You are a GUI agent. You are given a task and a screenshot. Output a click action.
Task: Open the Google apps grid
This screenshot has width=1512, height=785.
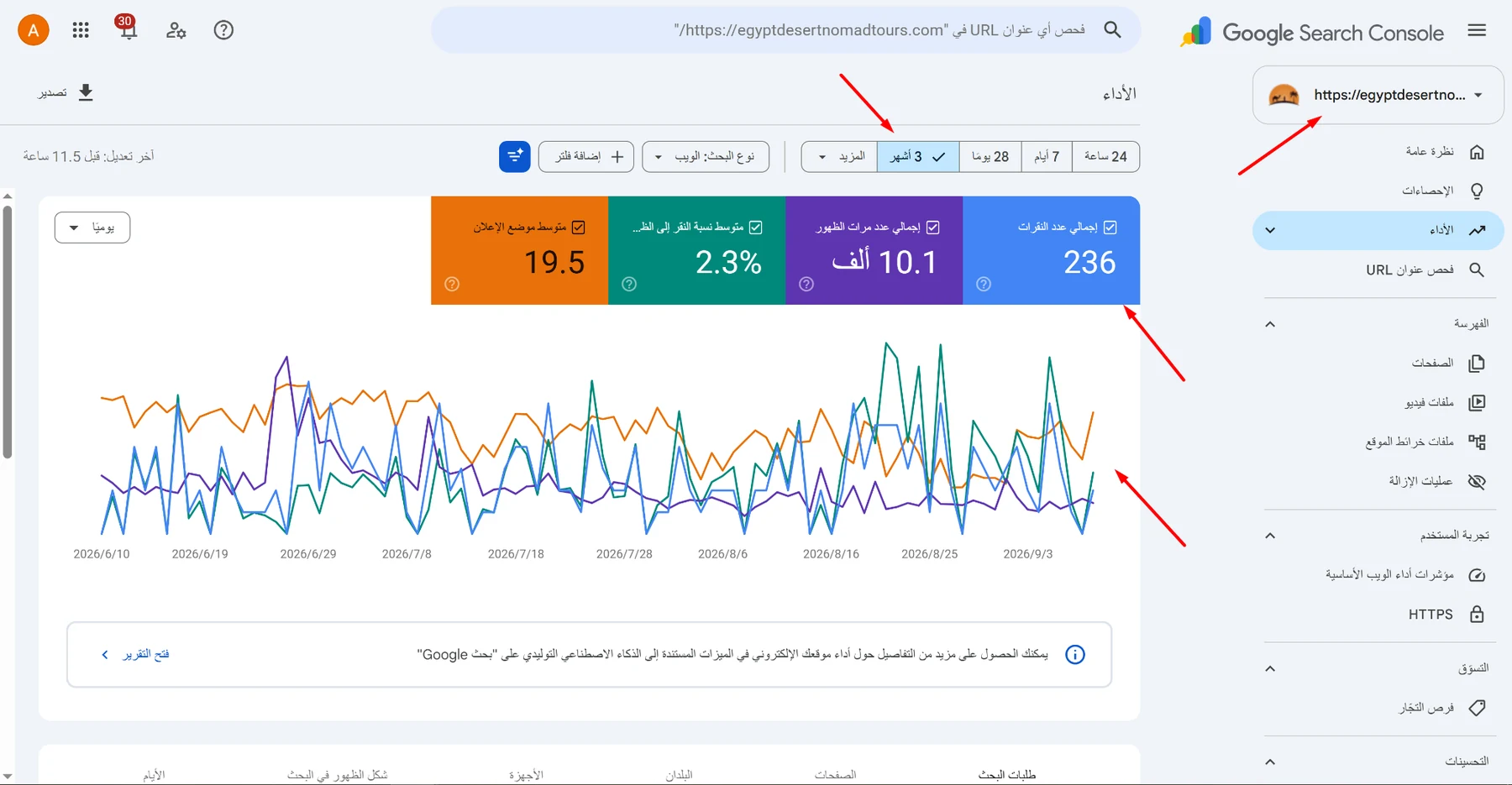point(81,30)
